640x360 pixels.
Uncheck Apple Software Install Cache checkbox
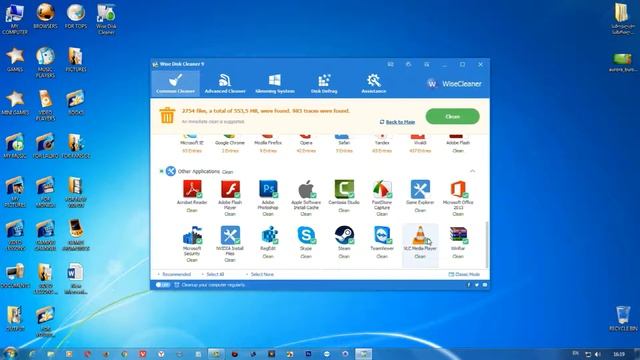(x=313, y=196)
